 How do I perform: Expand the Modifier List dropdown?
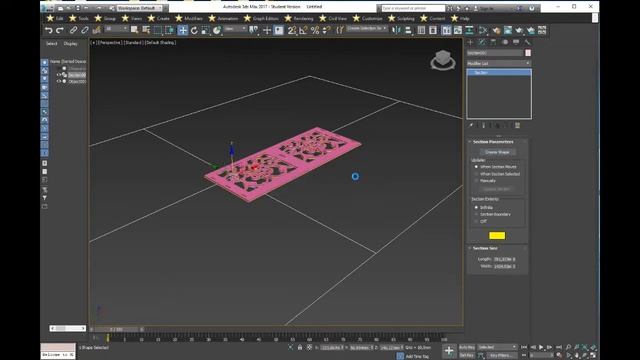[499, 63]
